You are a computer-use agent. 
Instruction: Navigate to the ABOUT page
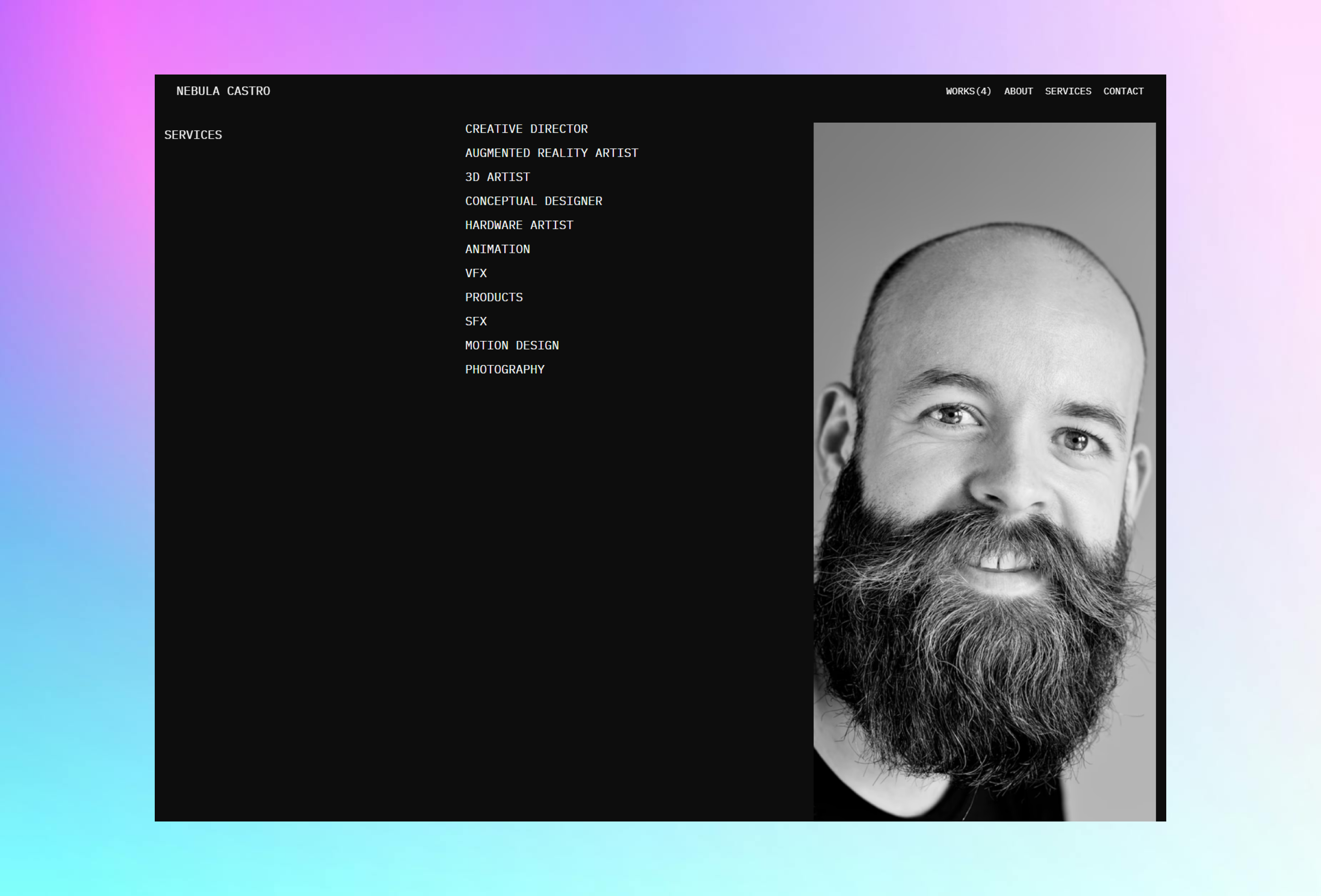tap(1018, 91)
